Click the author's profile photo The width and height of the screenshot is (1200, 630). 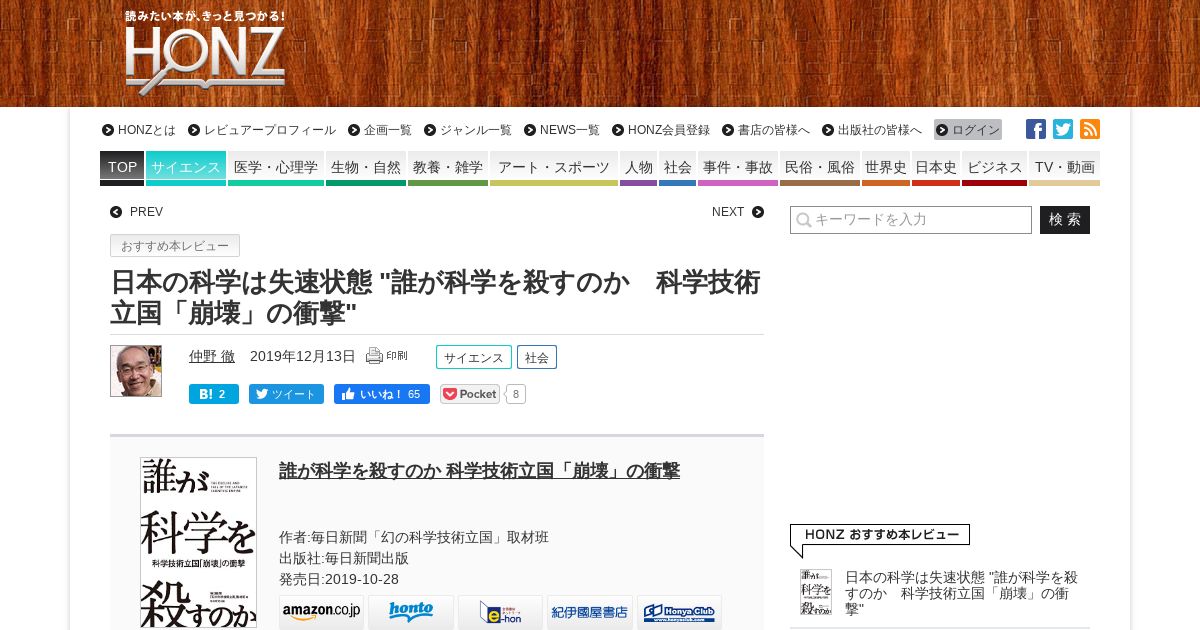pos(136,371)
